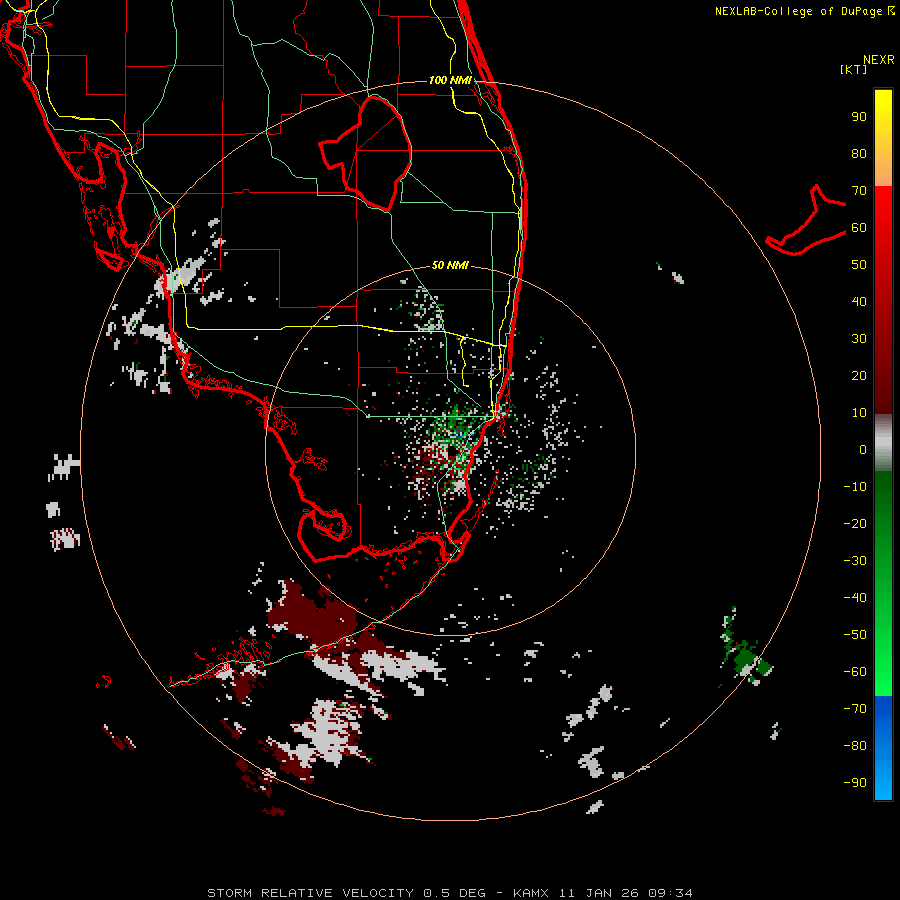Click the NEXR label above the color scale
Screen dimensions: 900x900
(878, 60)
